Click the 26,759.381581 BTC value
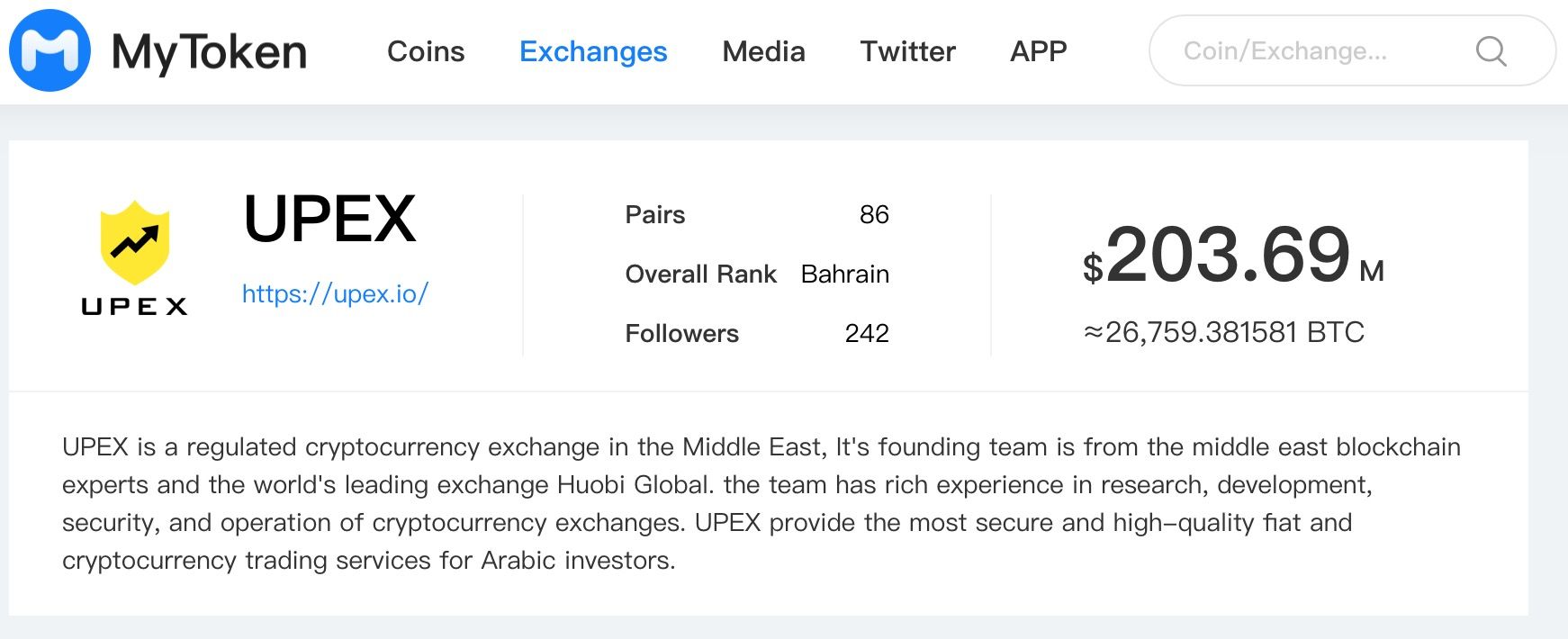The height and width of the screenshot is (639, 1568). pos(1224,332)
